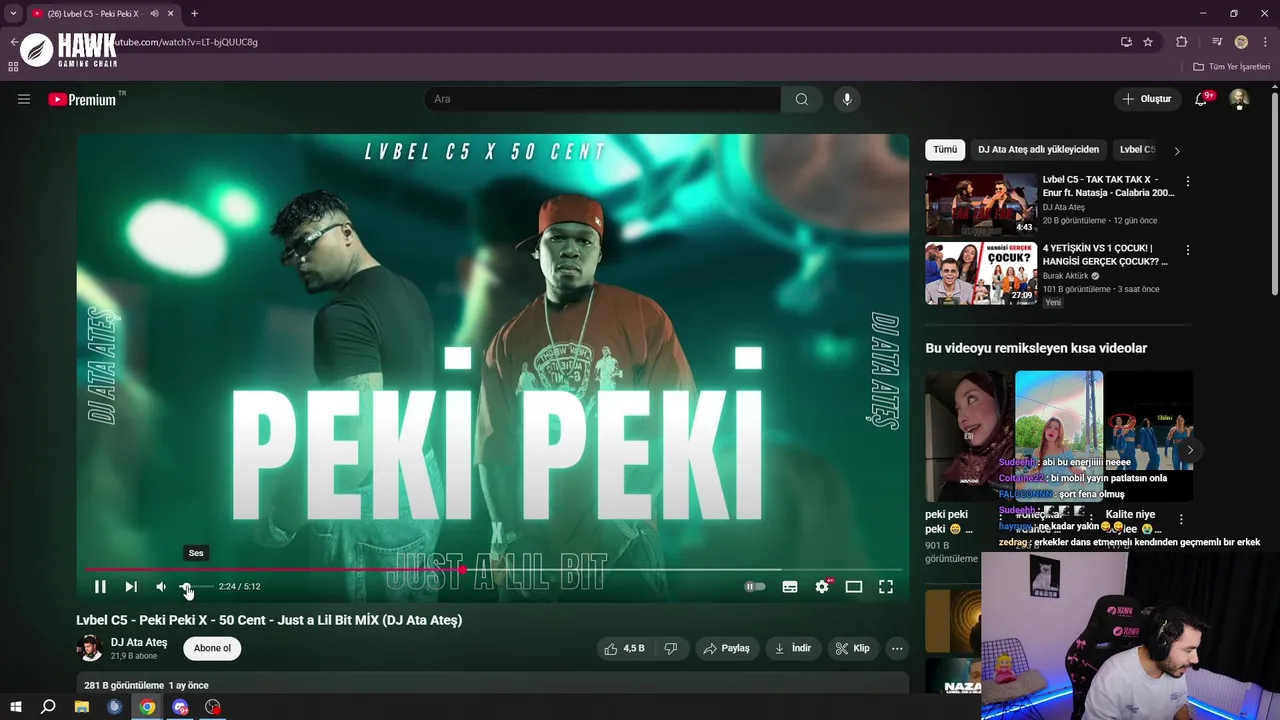This screenshot has width=1280, height=720.
Task: Mute the tab via its speaker icon
Action: pos(154,14)
